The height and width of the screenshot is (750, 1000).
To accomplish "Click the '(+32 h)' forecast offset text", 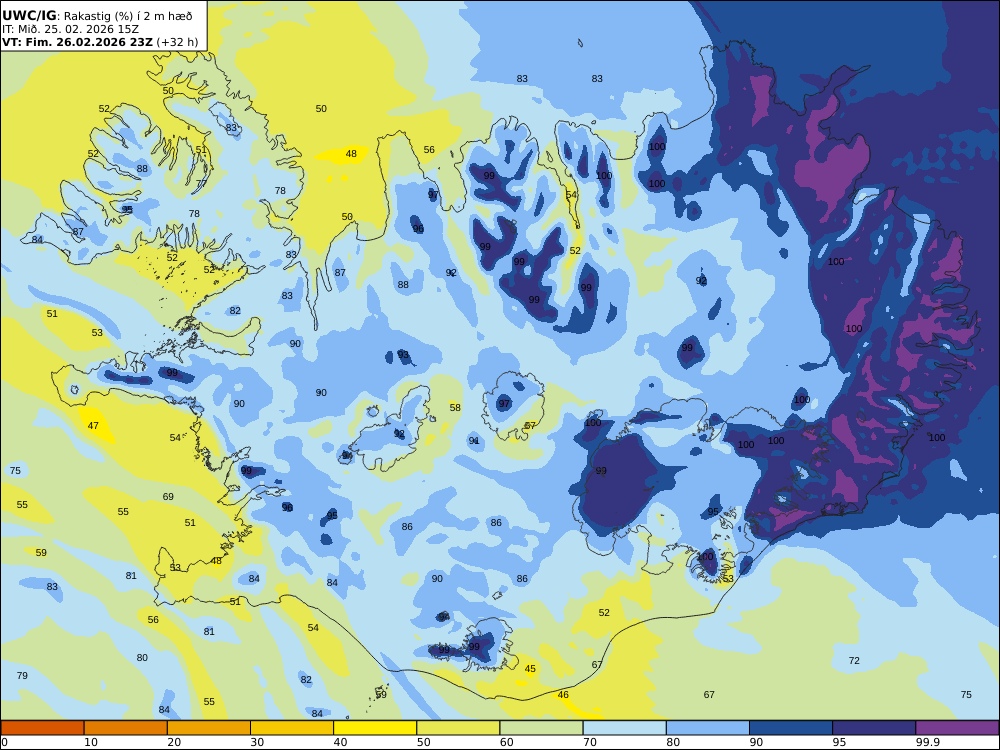I will pyautogui.click(x=177, y=42).
